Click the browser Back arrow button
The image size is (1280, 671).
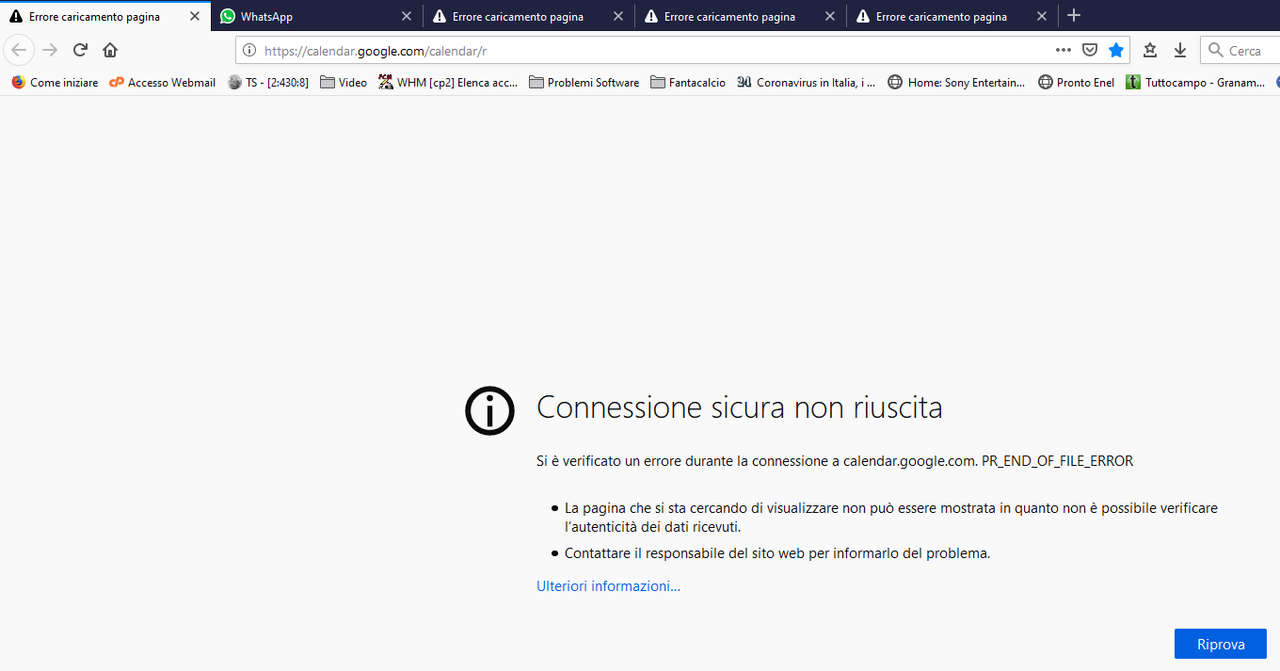[18, 50]
